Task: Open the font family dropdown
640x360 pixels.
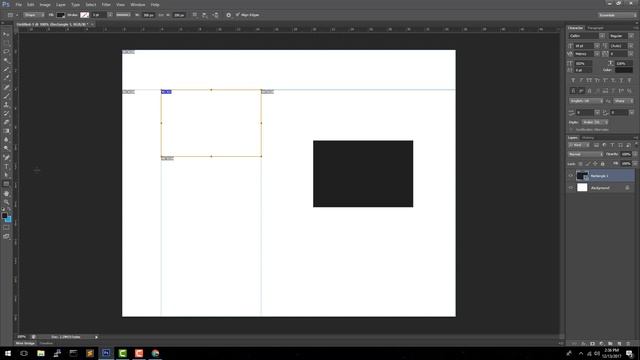Action: [587, 36]
